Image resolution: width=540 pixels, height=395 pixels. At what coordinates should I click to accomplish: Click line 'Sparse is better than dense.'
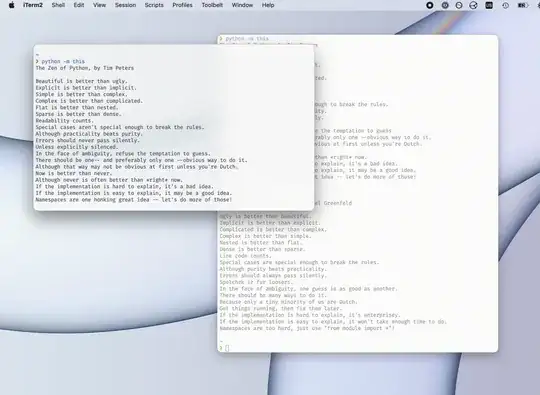pyautogui.click(x=79, y=114)
